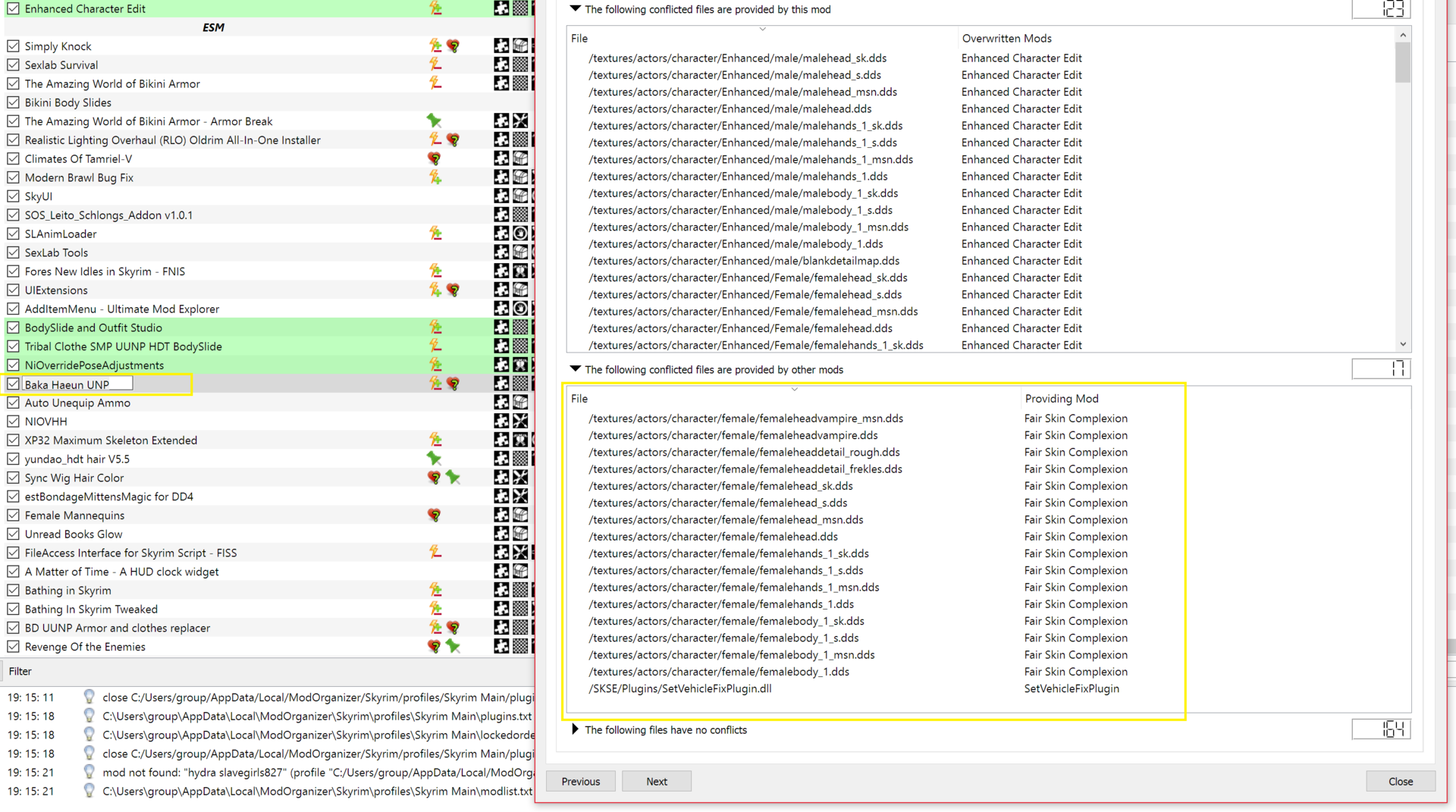Select the 'mod not found' log message
The image size is (1456, 812).
(x=318, y=773)
